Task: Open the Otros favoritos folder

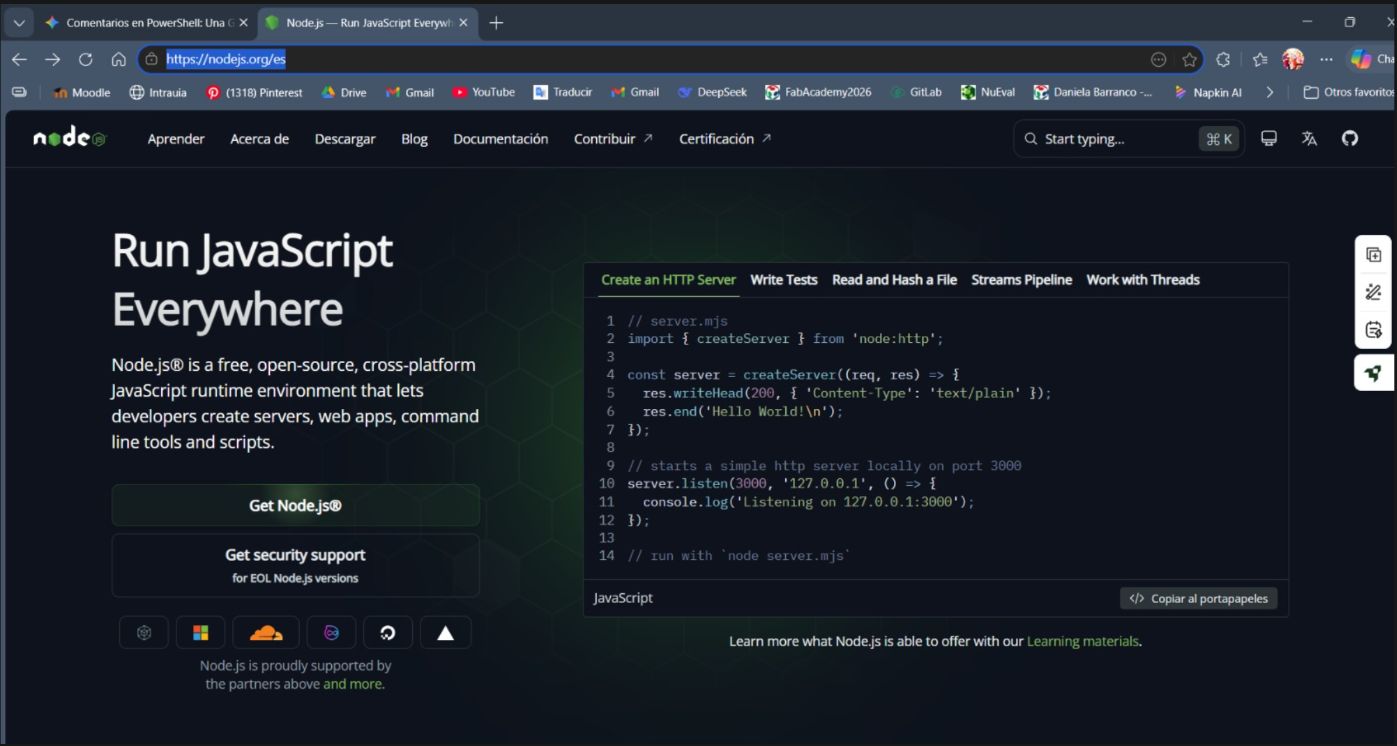Action: click(1347, 92)
